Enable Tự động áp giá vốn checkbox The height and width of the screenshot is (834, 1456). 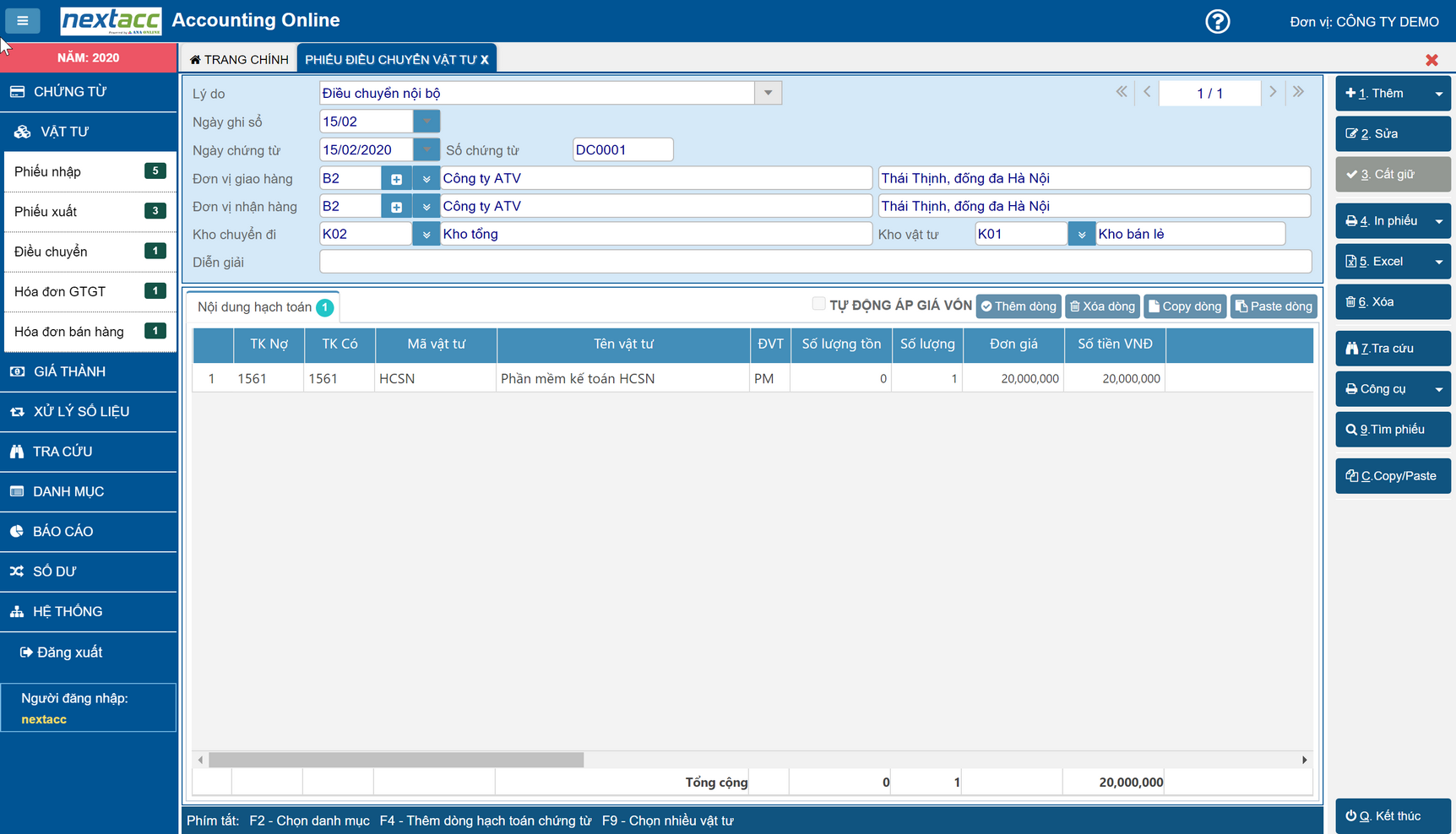pyautogui.click(x=818, y=304)
